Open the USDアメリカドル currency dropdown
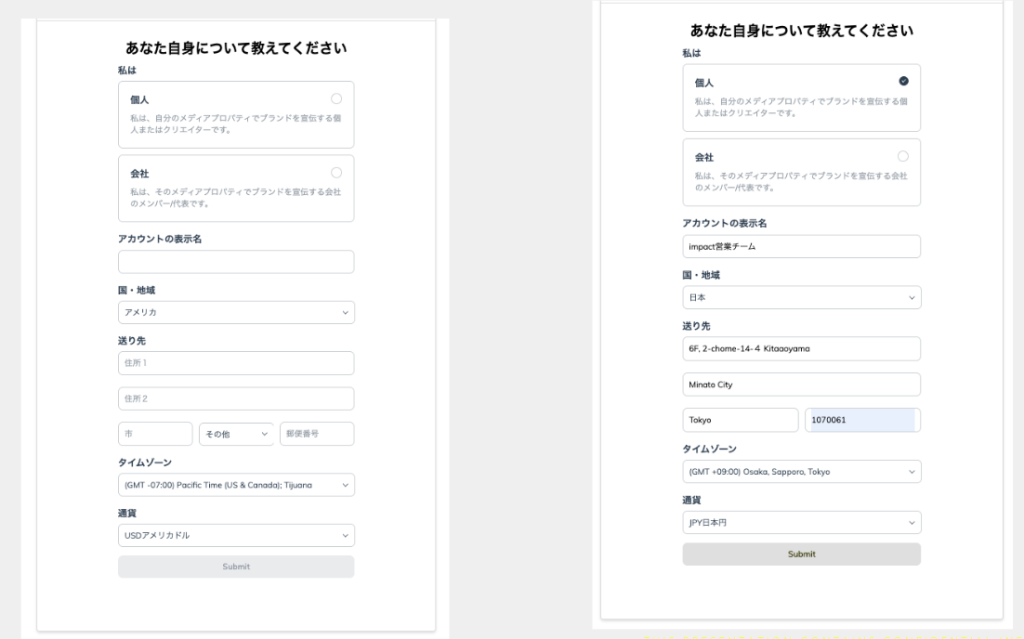Screen dimensions: 1024x639 point(236,536)
